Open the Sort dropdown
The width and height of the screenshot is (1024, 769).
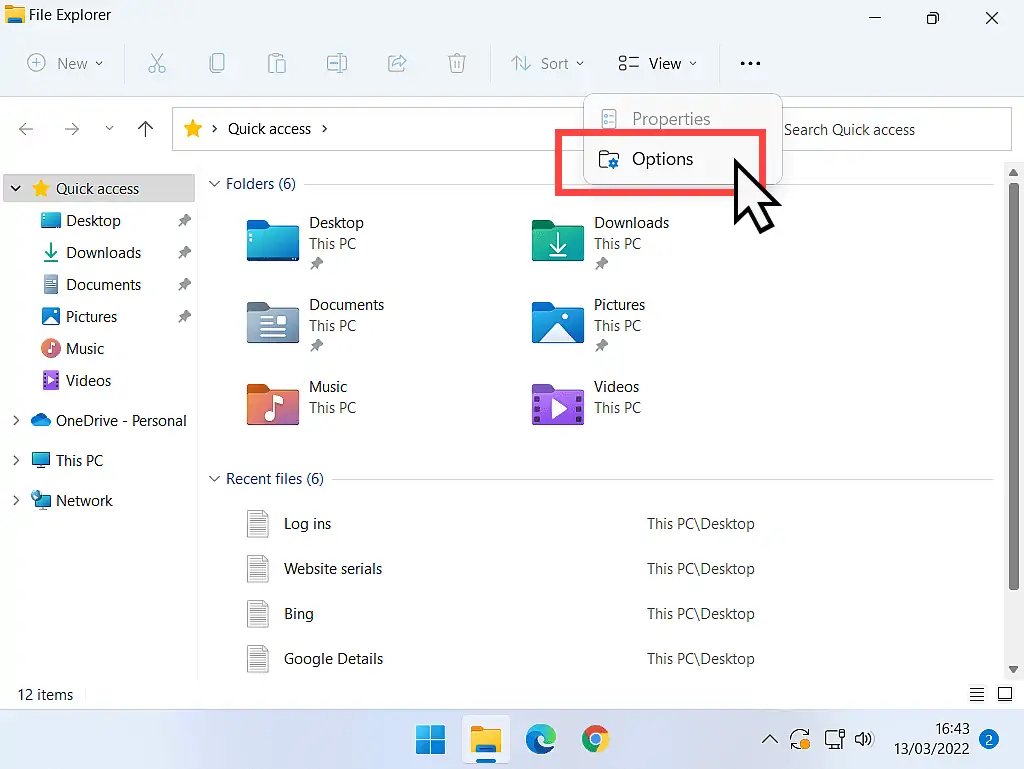[547, 63]
